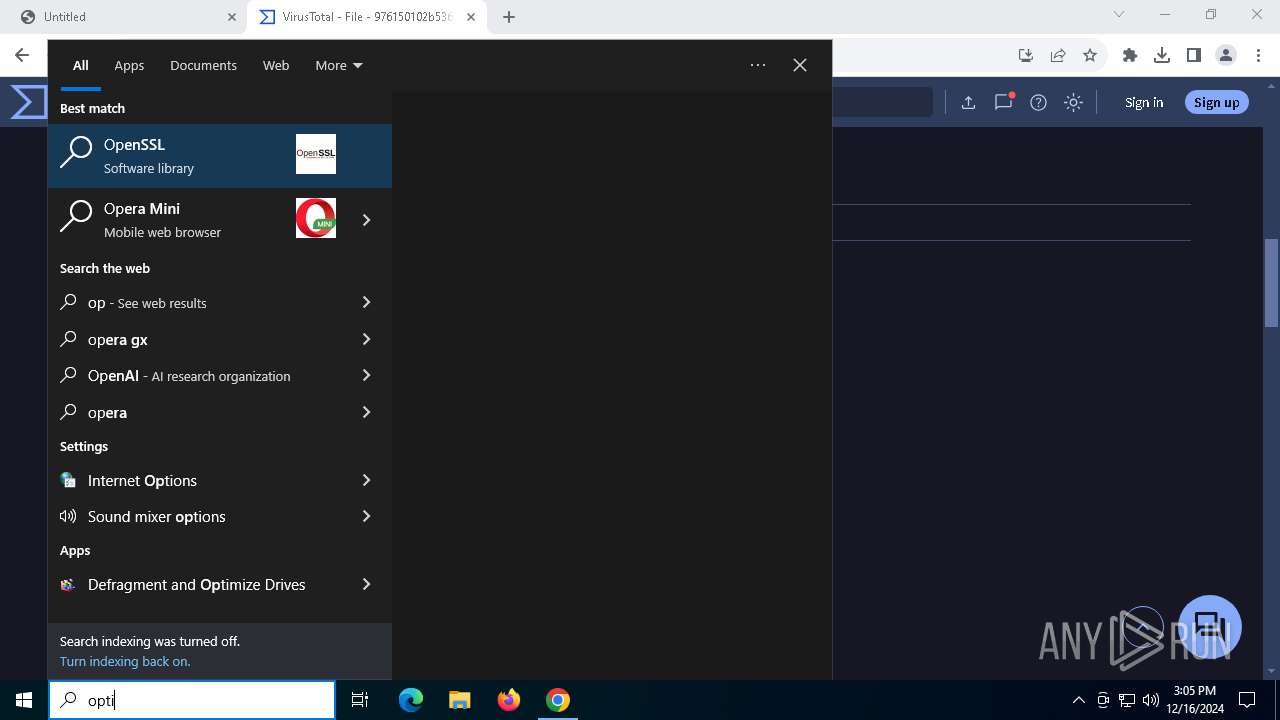Viewport: 1280px width, 720px height.
Task: Expand the Sound mixer options arrow
Action: [x=366, y=516]
